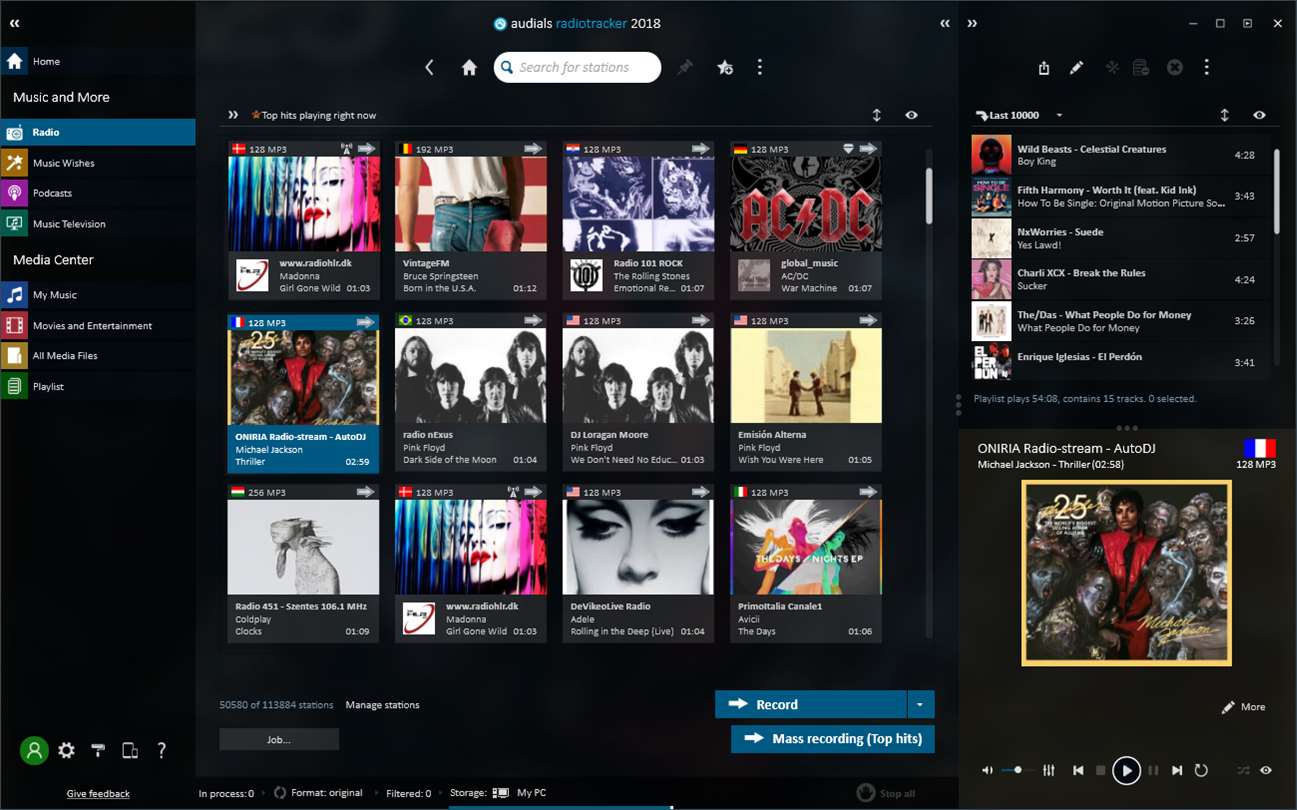This screenshot has width=1297, height=810.
Task: Expand right panel with double right chevron
Action: [972, 23]
